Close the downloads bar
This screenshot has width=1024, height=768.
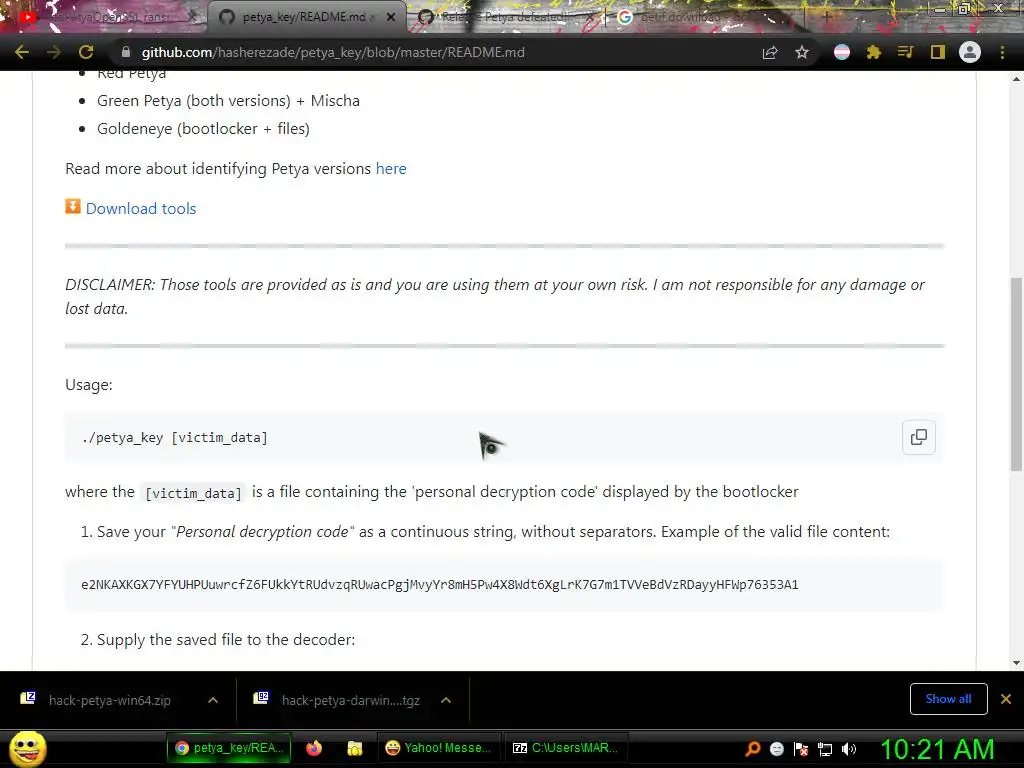(1006, 699)
